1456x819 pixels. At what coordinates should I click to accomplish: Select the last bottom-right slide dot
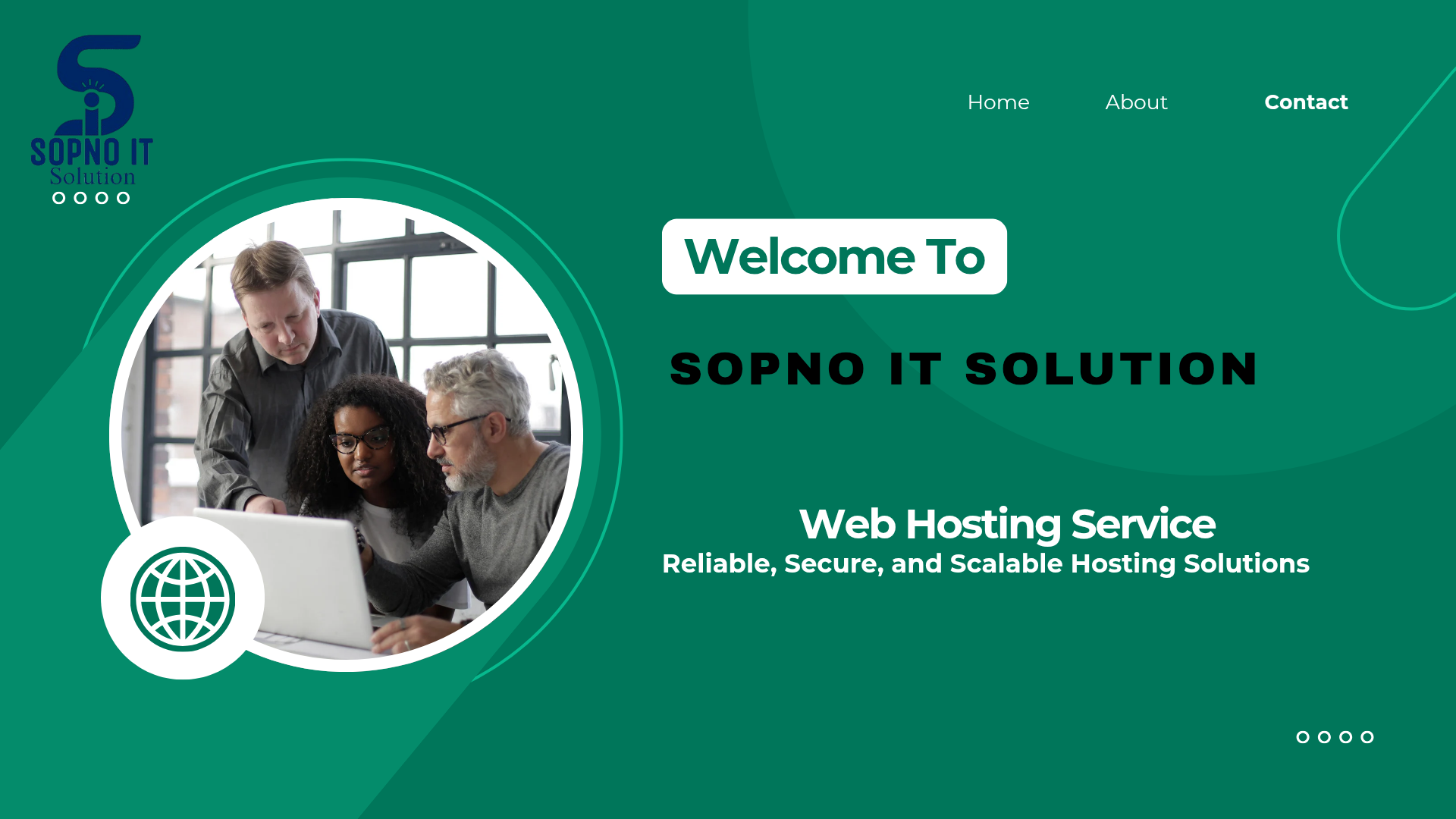click(1367, 737)
